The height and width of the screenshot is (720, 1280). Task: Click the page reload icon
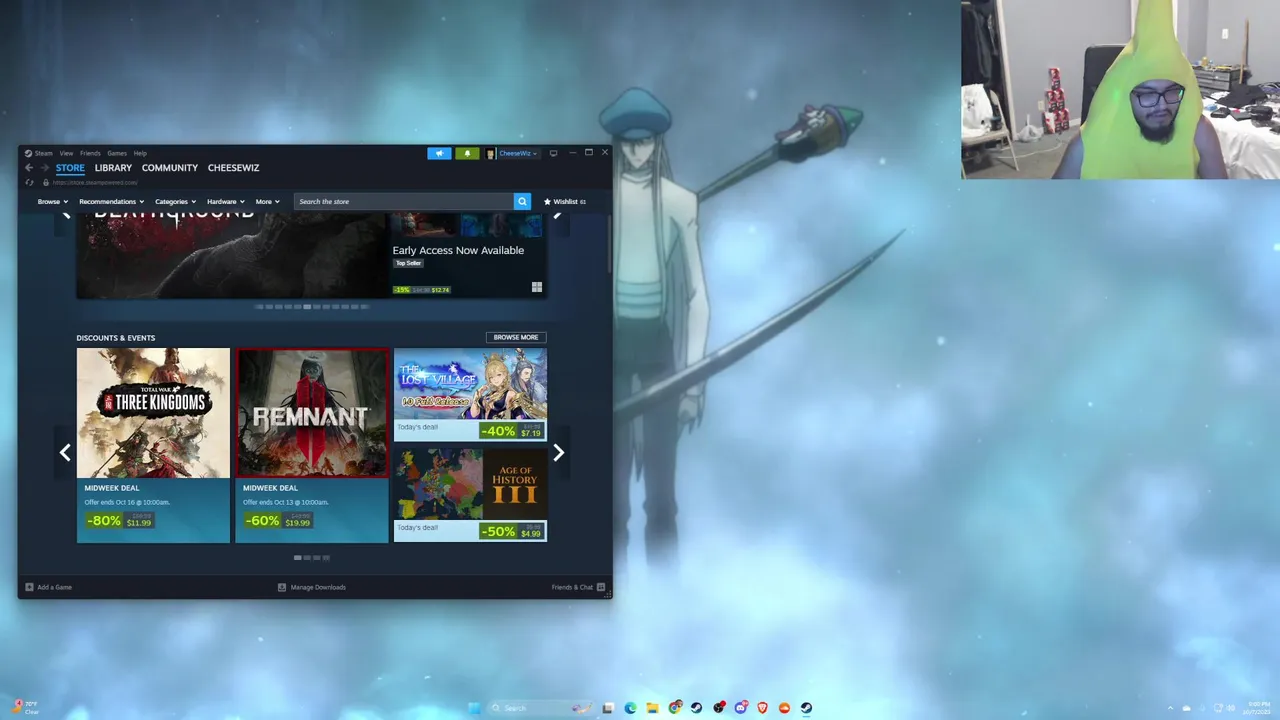coord(29,183)
